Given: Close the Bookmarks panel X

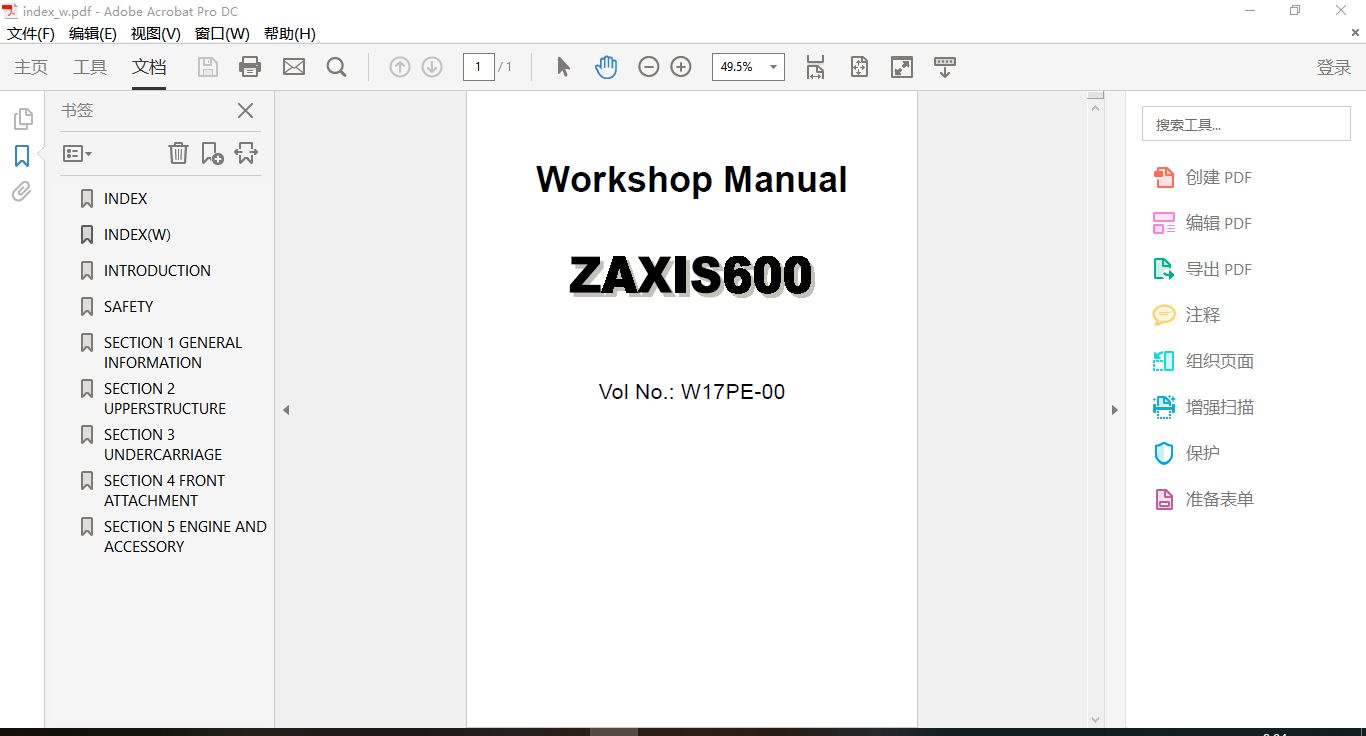Looking at the screenshot, I should point(245,111).
